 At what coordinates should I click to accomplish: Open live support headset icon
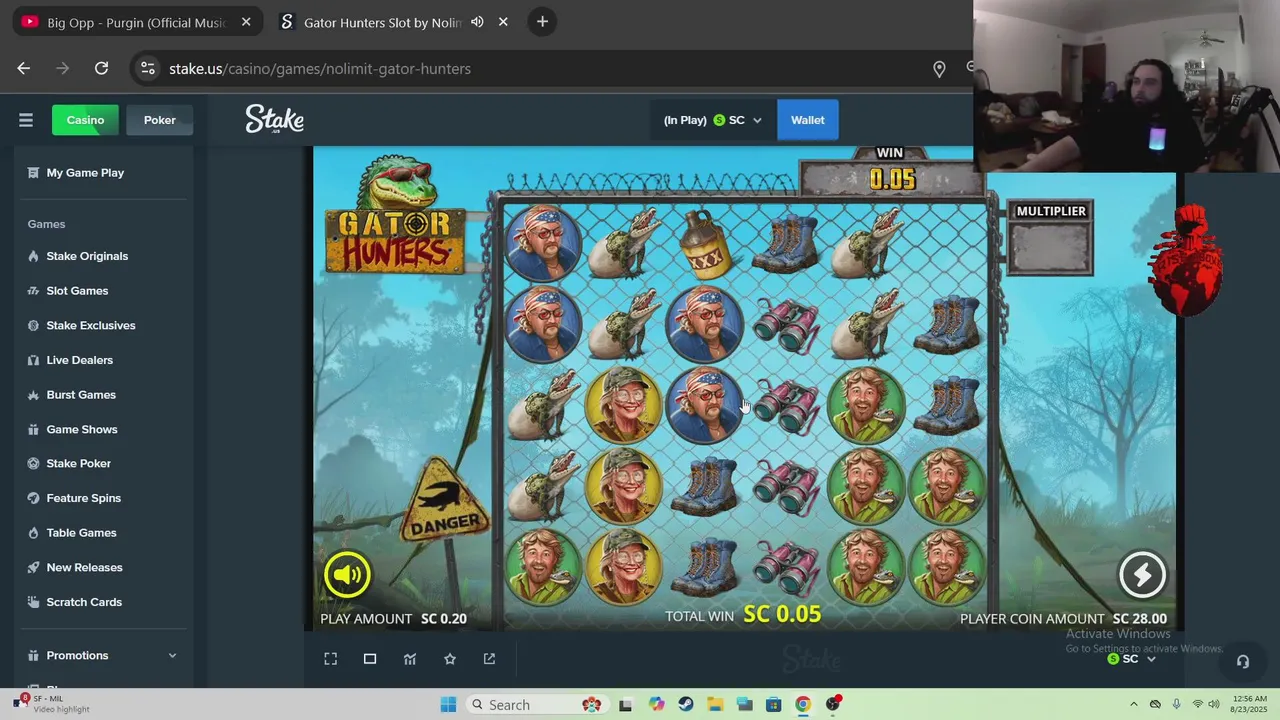(x=1242, y=661)
